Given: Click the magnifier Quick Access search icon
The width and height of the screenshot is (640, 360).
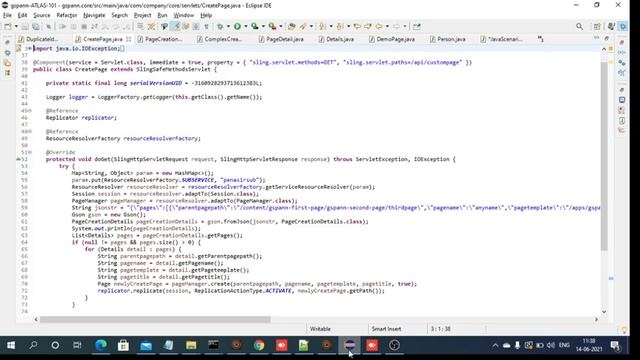Looking at the screenshot, I should click(580, 27).
